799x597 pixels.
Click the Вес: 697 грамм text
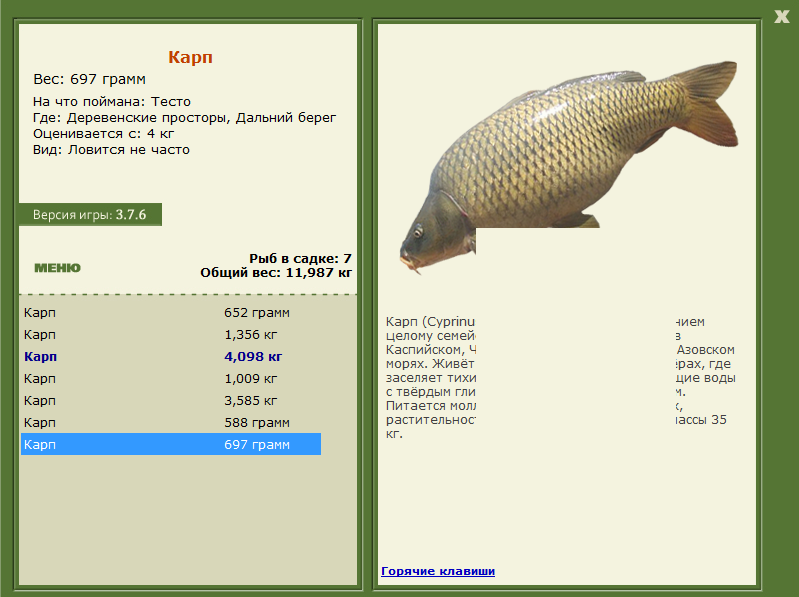point(90,79)
